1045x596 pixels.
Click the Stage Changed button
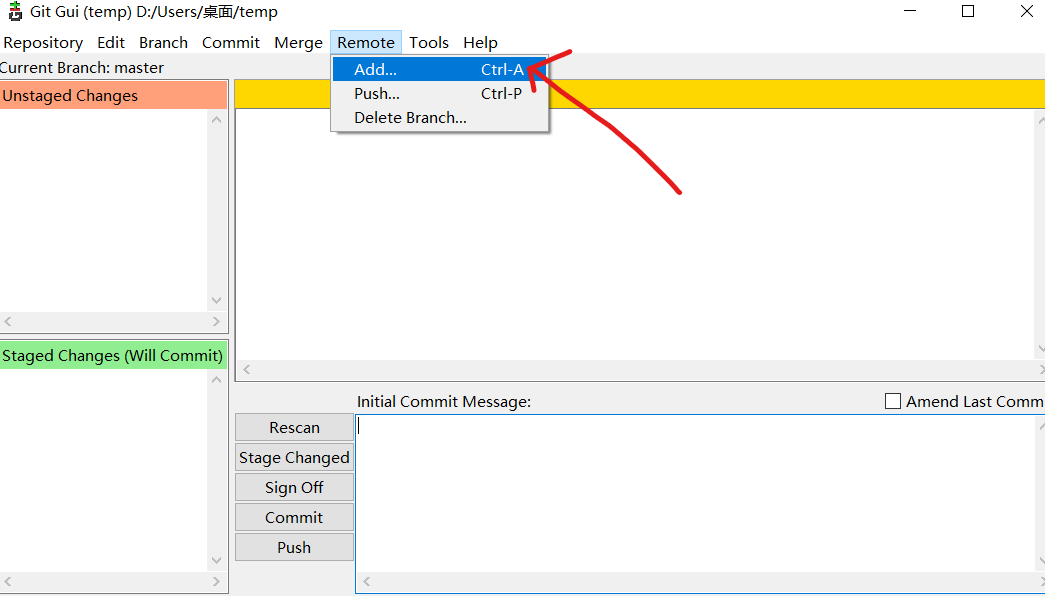coord(295,457)
